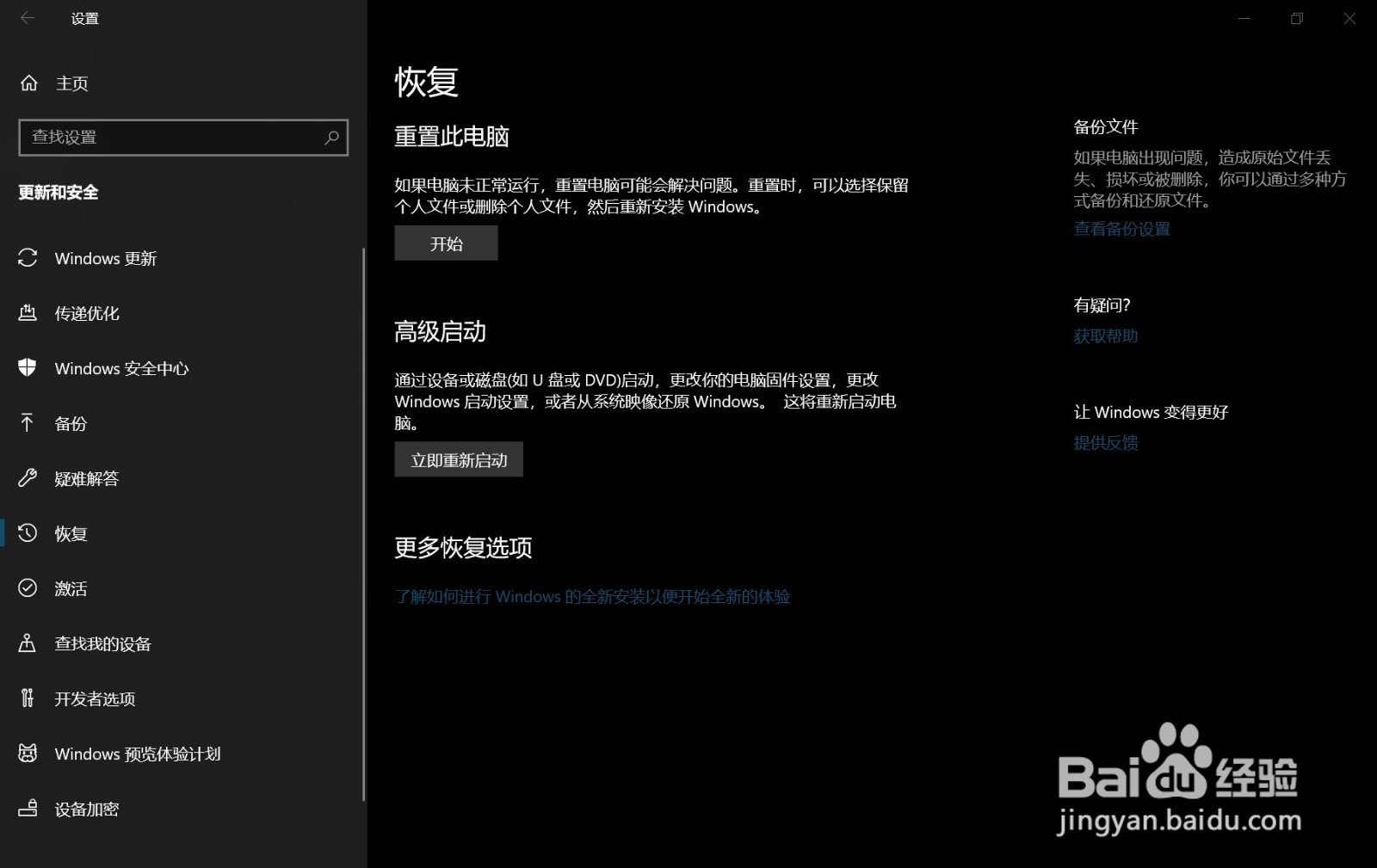Viewport: 1377px width, 868px height.
Task: Click the Windows 更新 sync icon
Action: (28, 258)
